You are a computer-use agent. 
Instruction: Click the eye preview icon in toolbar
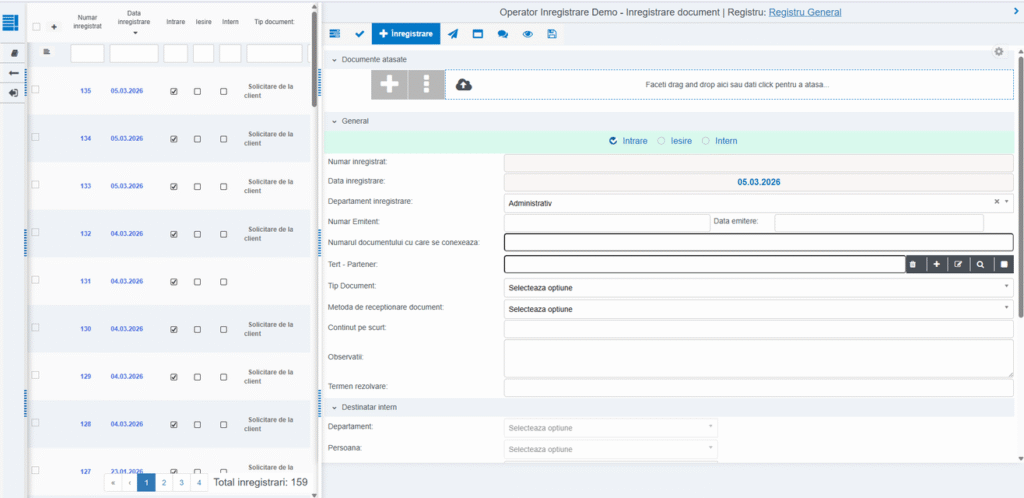click(526, 34)
